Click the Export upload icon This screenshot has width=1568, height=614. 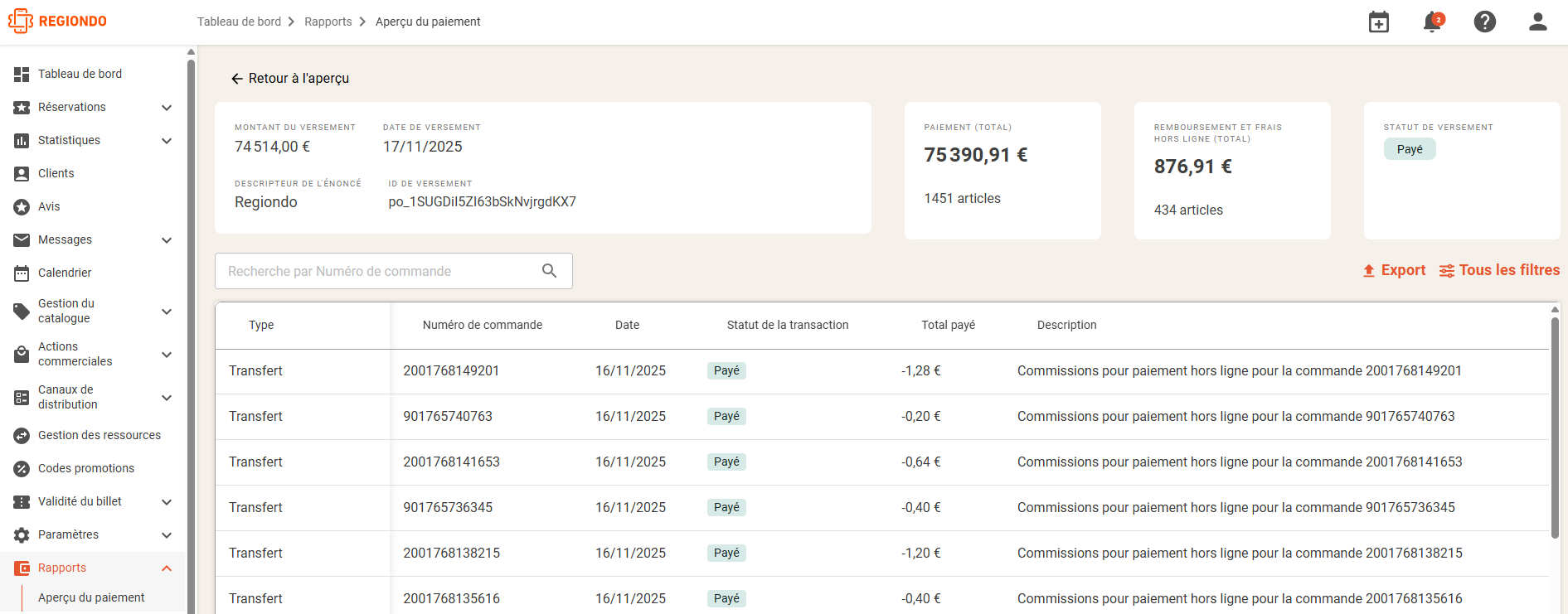click(1369, 271)
